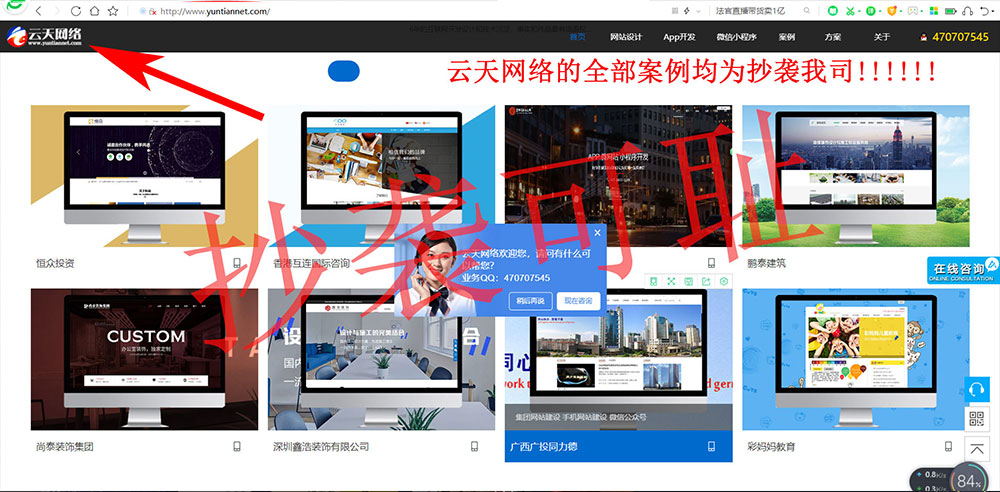Open the 微信小程序 navigation item
The image size is (1000, 492).
click(x=737, y=37)
